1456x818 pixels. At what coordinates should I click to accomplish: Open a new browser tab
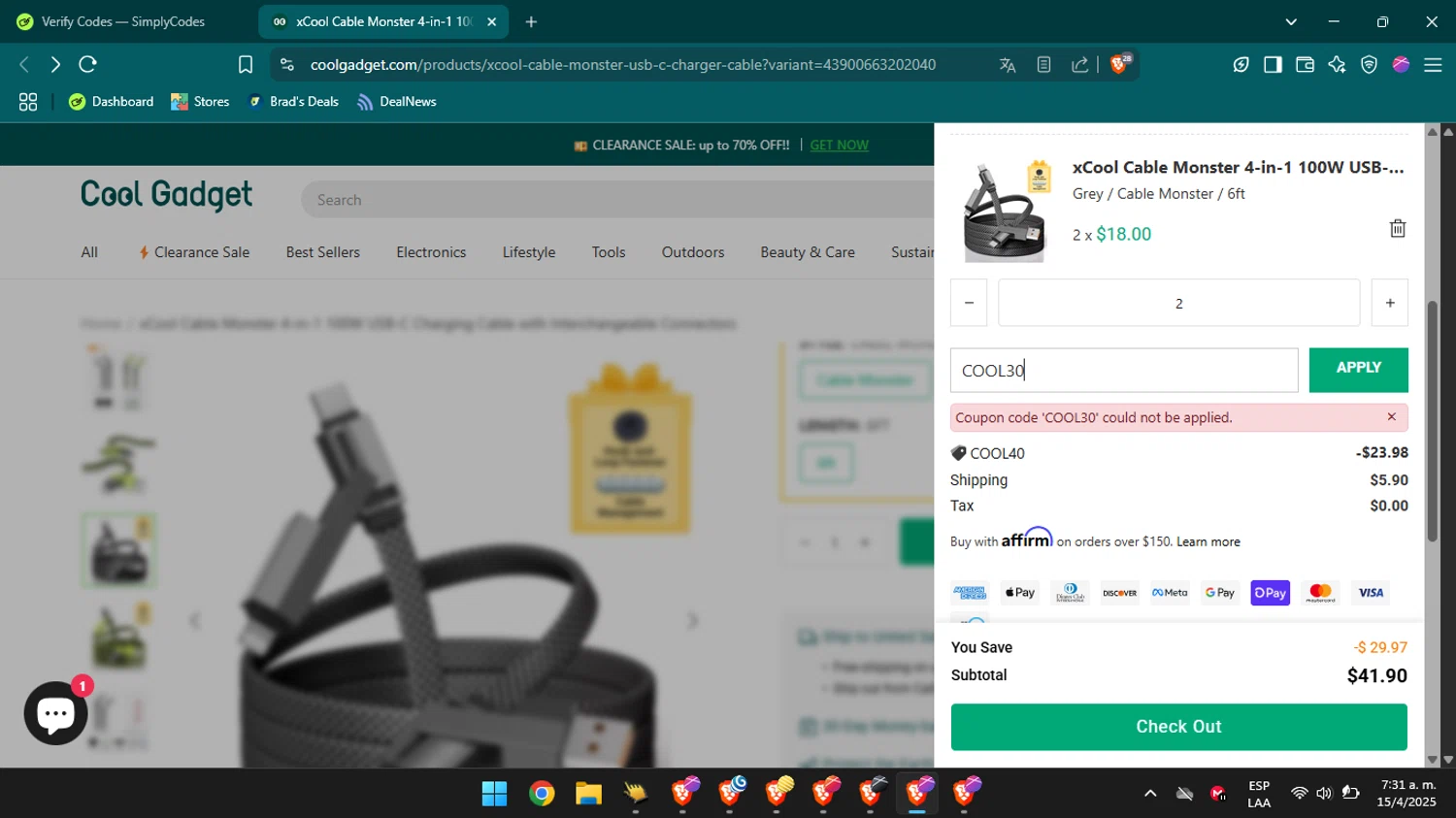click(x=531, y=21)
